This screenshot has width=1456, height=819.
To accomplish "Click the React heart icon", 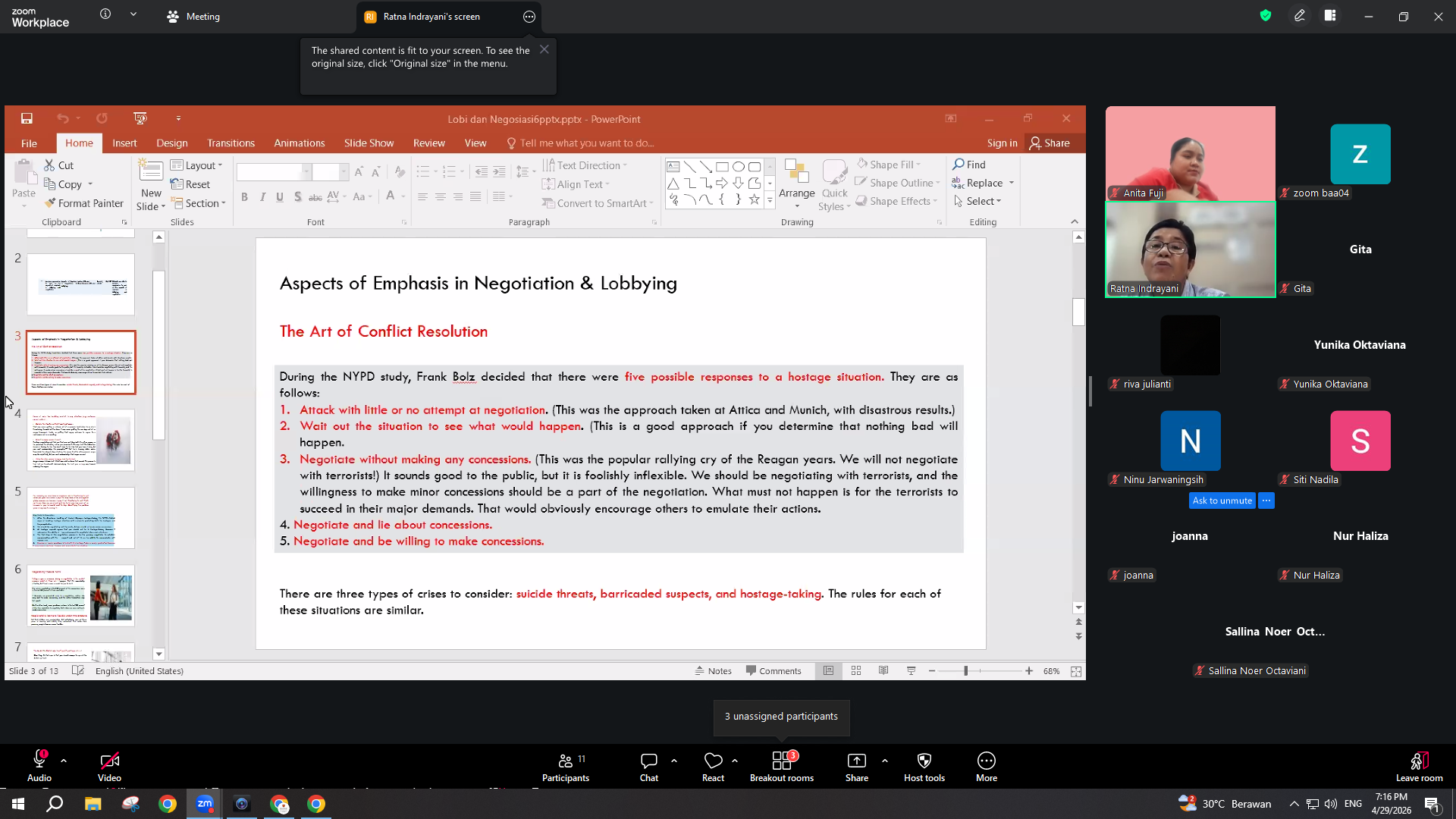I will 713,761.
